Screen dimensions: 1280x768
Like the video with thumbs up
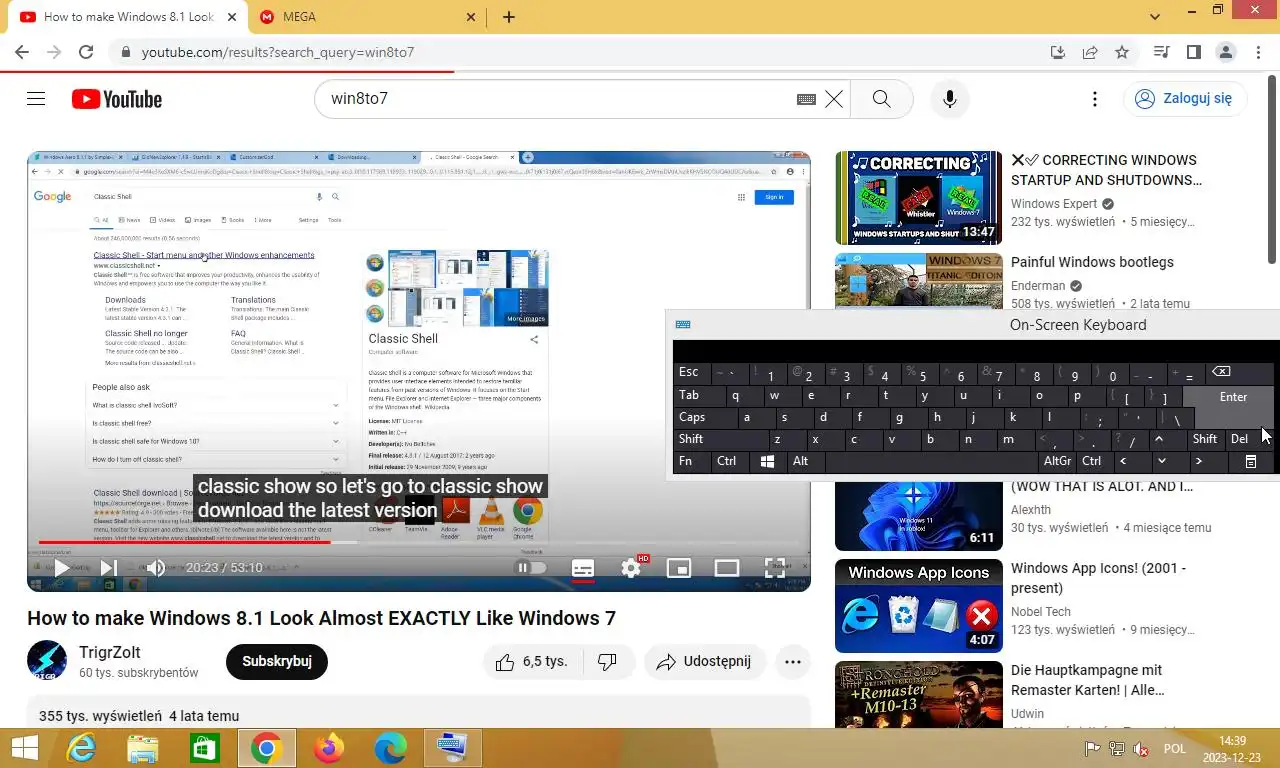531,662
